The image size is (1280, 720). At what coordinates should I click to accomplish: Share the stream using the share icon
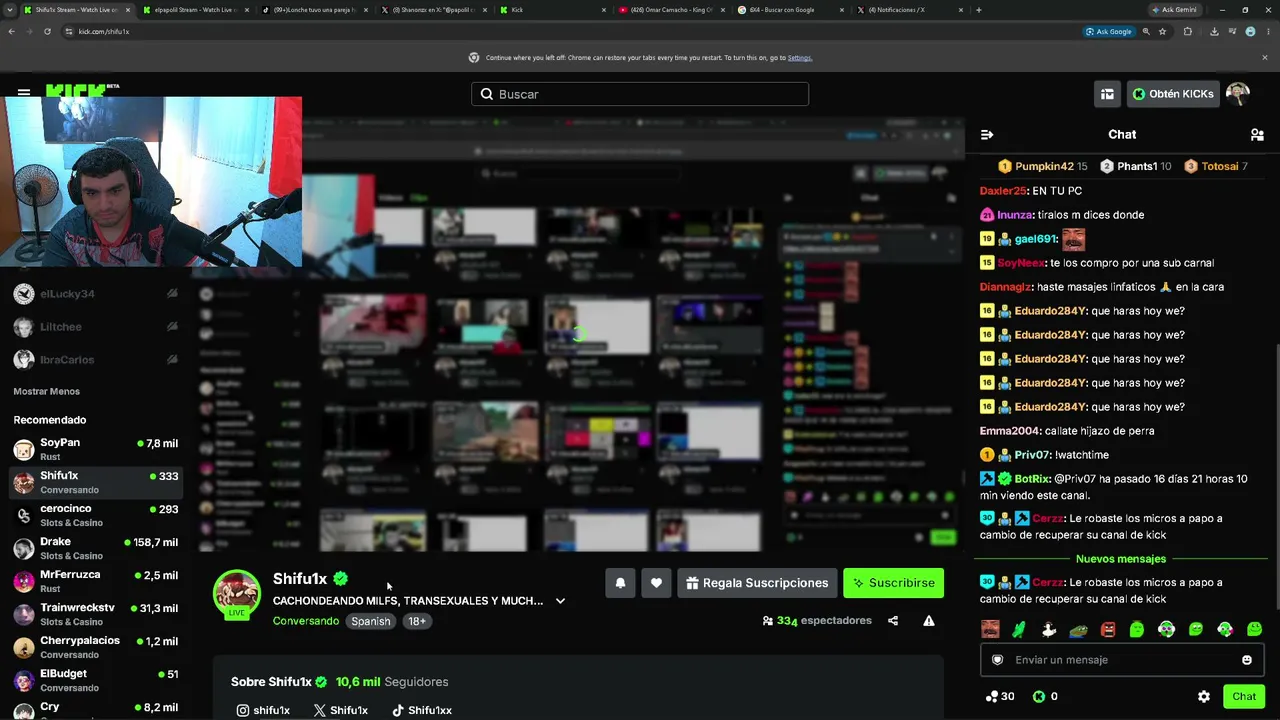pyautogui.click(x=893, y=621)
